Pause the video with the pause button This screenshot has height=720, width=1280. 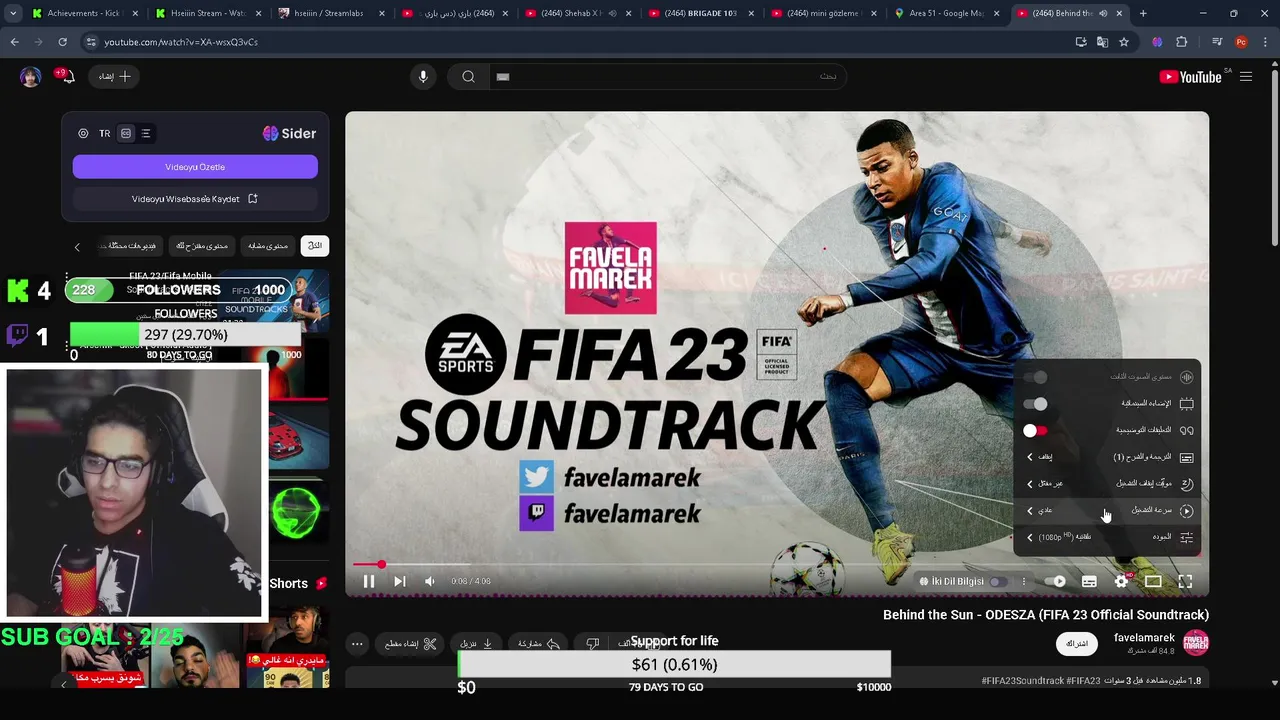[x=369, y=581]
